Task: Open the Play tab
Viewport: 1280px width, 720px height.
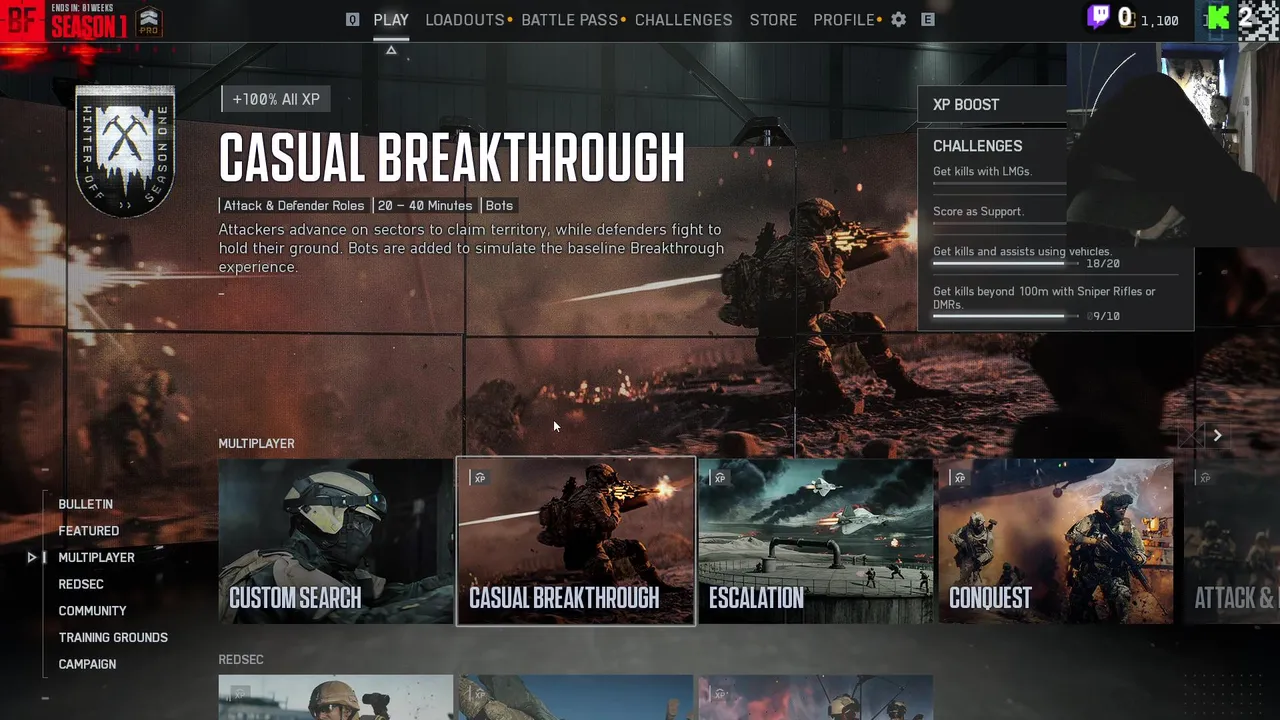Action: pyautogui.click(x=391, y=20)
